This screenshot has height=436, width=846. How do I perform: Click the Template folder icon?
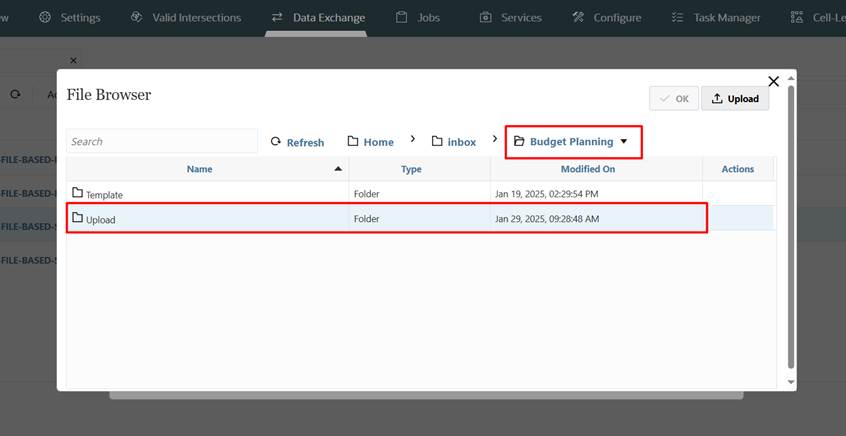click(x=78, y=193)
